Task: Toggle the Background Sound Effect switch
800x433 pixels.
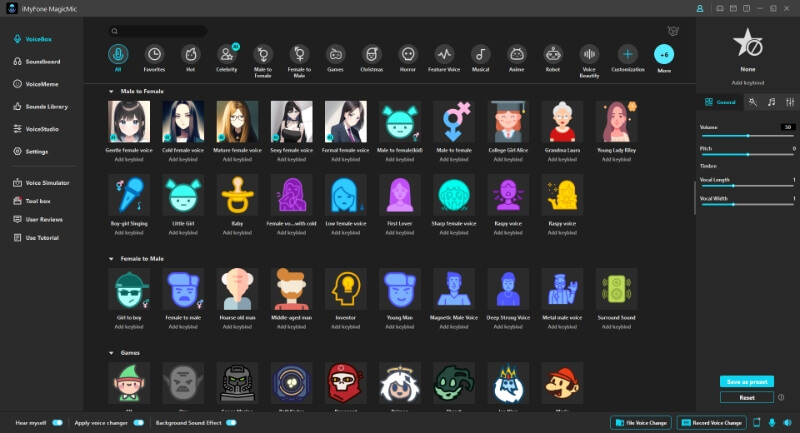Action: tap(231, 423)
